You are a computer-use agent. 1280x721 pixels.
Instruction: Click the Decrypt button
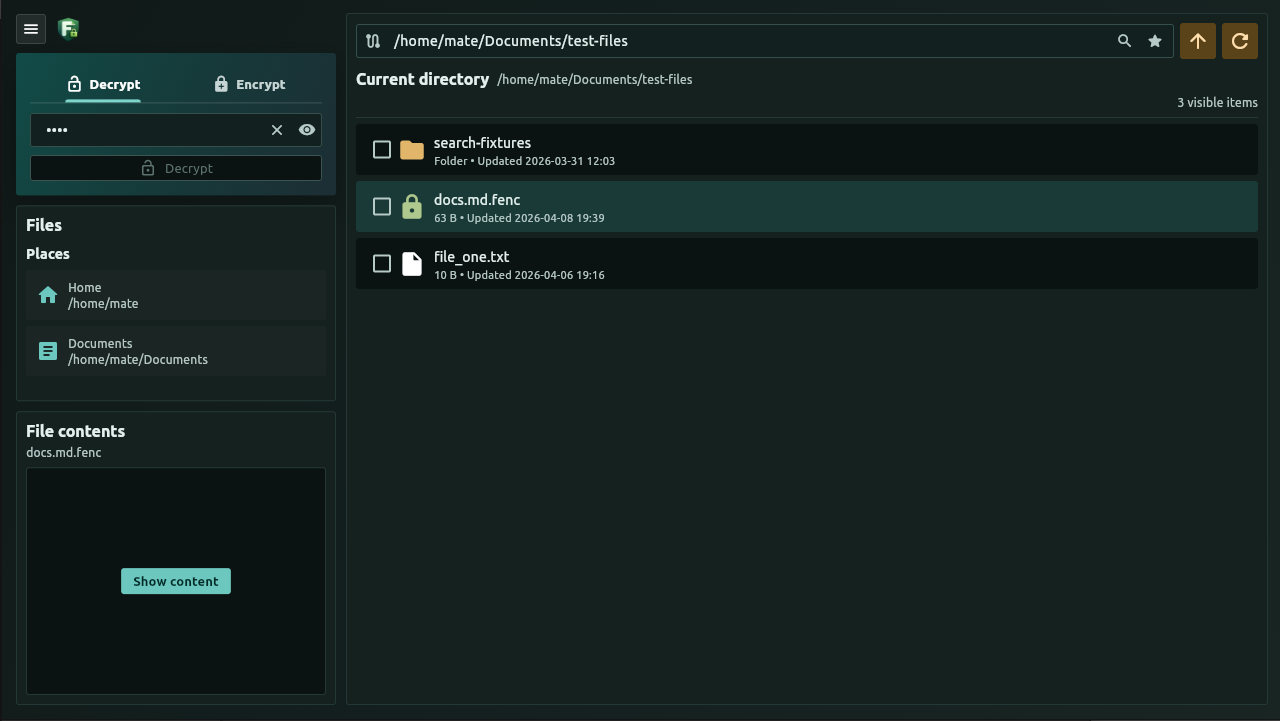tap(176, 168)
